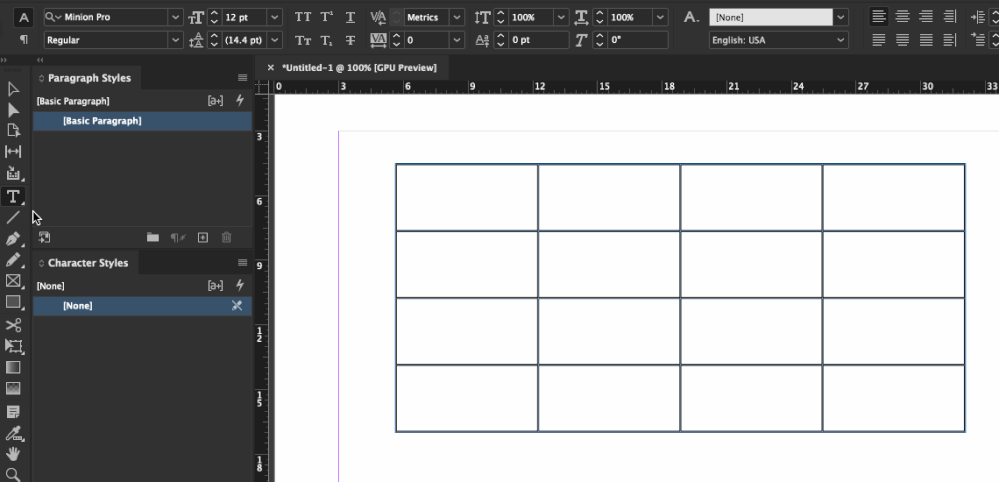Select the Direct Selection tool

pyautogui.click(x=13, y=110)
